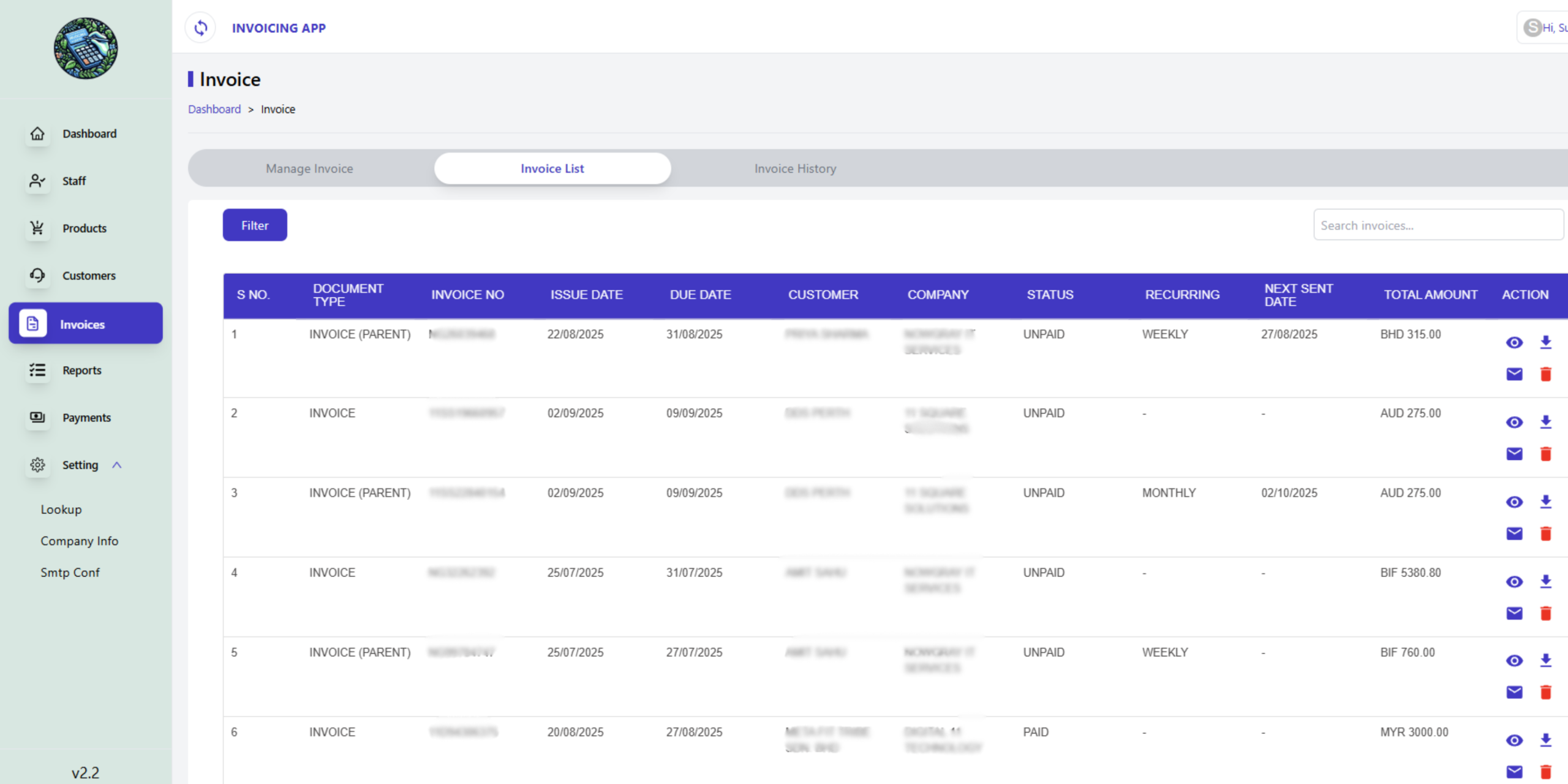This screenshot has height=784, width=1568.
Task: Delete the BIF 760.00 invoice row
Action: [x=1545, y=692]
